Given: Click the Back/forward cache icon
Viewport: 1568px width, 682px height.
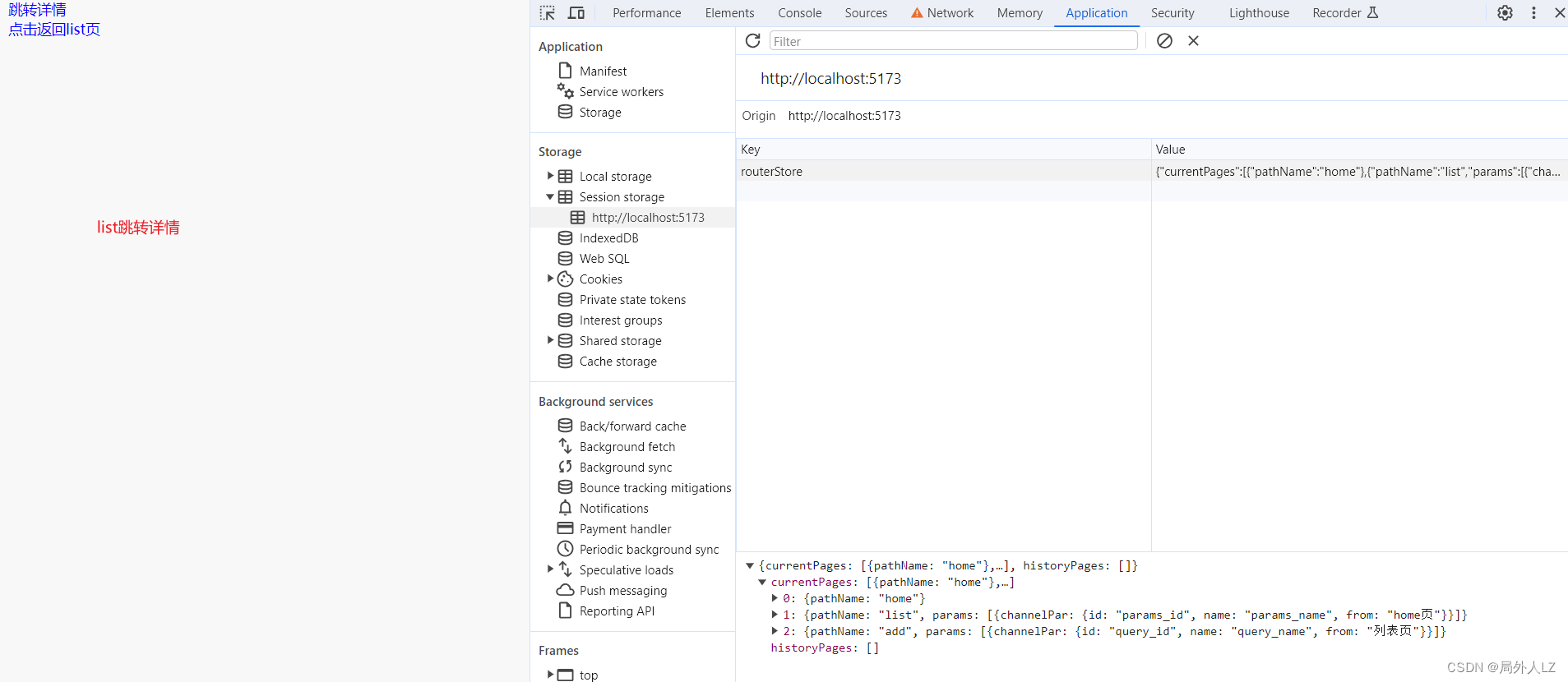Looking at the screenshot, I should (565, 426).
